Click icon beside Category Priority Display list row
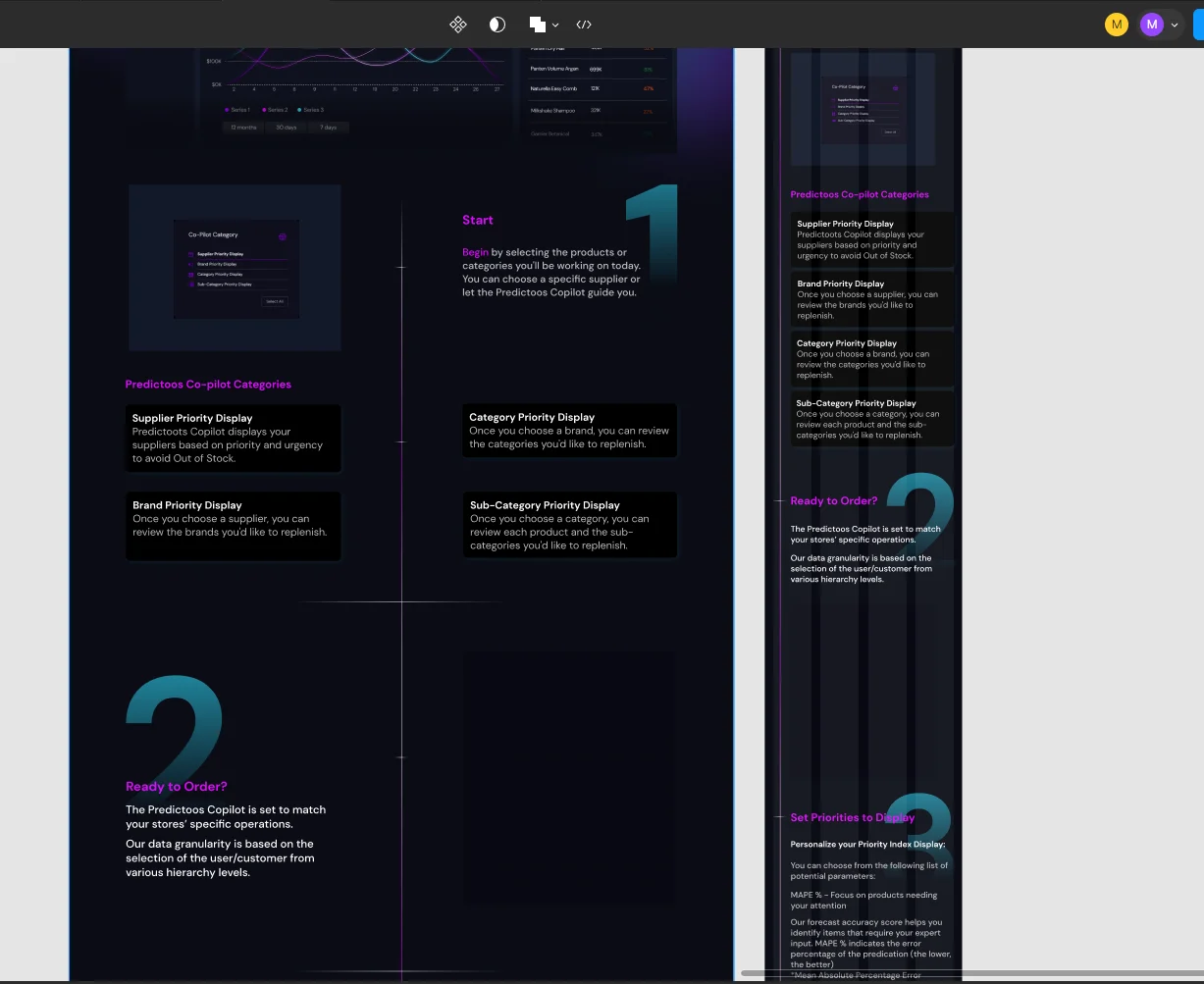The height and width of the screenshot is (984, 1204). tap(191, 275)
